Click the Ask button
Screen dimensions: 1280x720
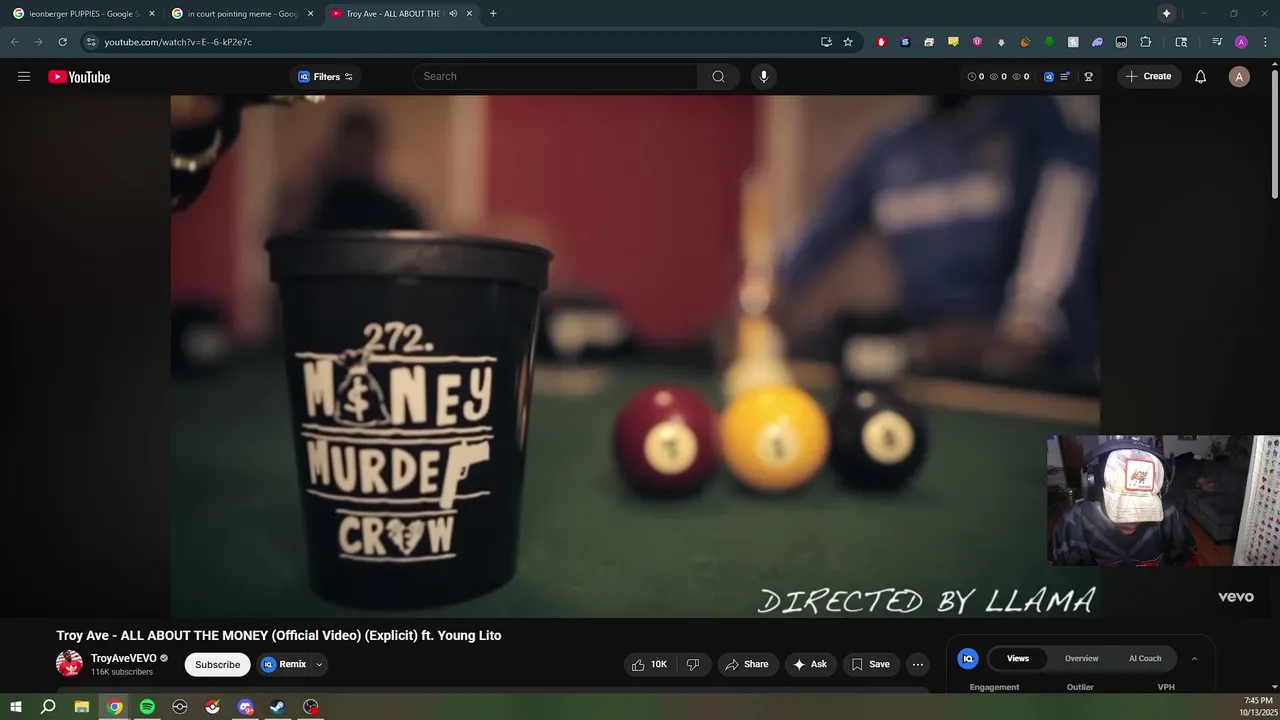pos(810,664)
